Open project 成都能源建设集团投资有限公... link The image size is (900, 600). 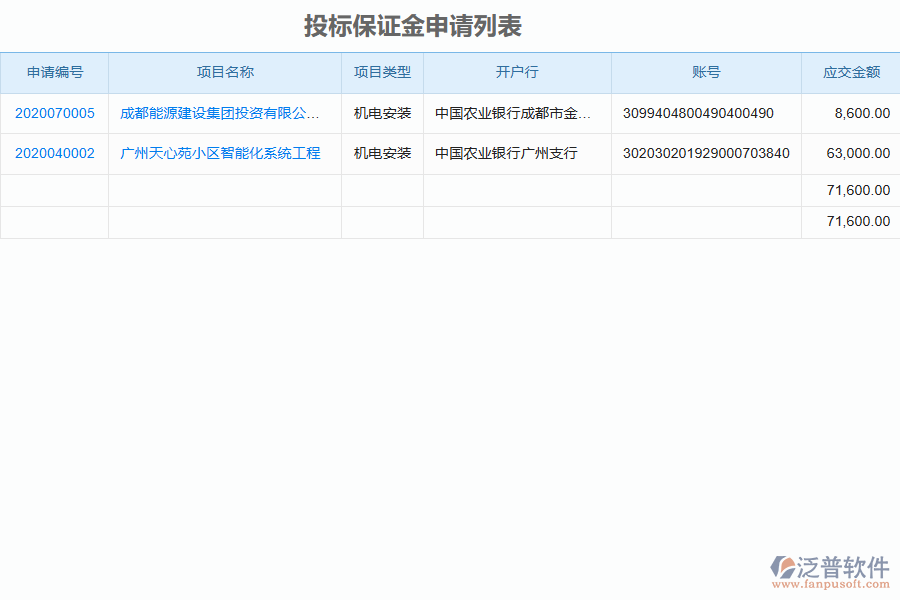tap(222, 113)
